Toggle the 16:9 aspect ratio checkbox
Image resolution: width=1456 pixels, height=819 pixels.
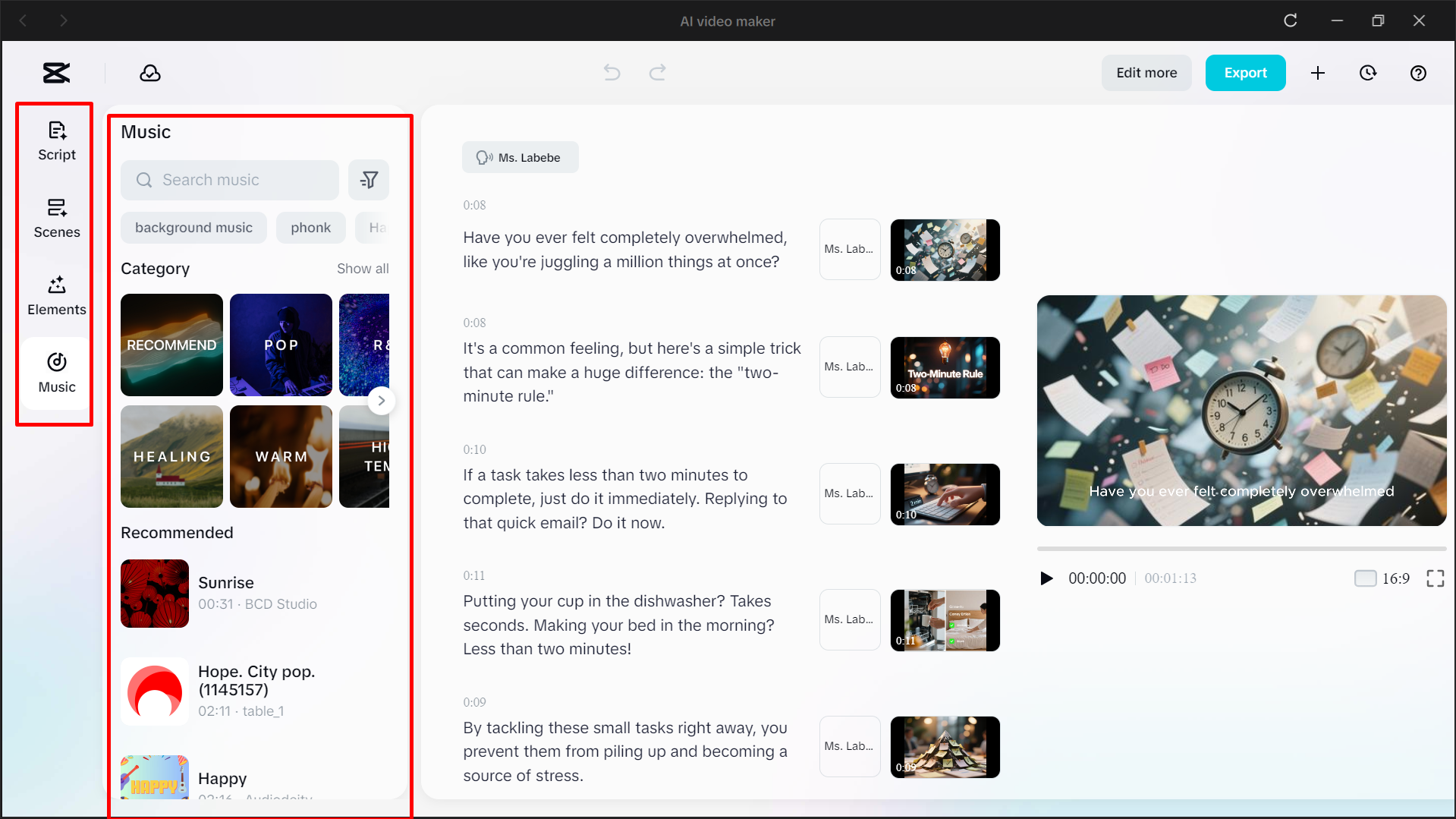1365,578
